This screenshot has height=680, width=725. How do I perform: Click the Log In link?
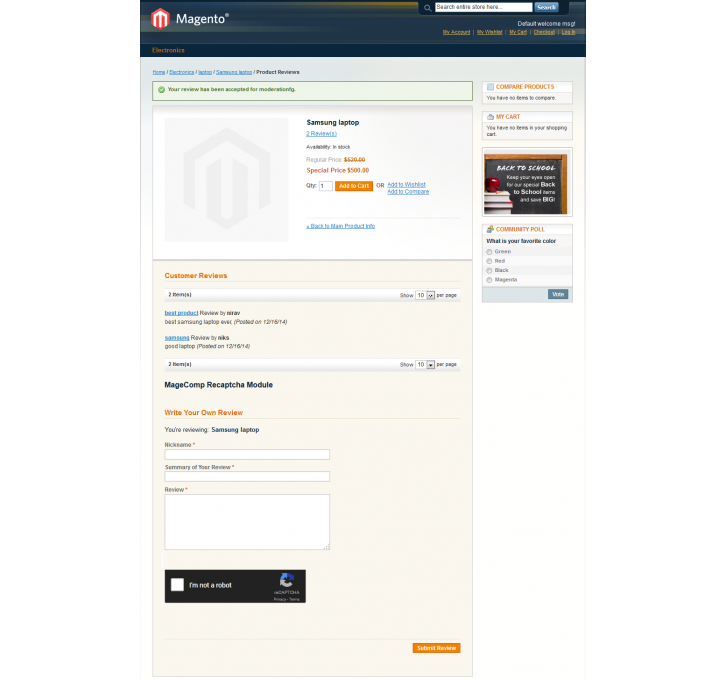[569, 32]
